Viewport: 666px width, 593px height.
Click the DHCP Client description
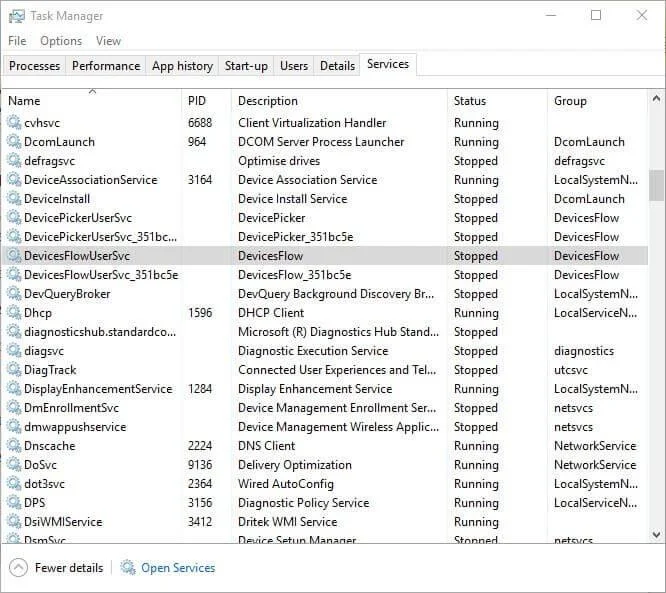pyautogui.click(x=271, y=313)
